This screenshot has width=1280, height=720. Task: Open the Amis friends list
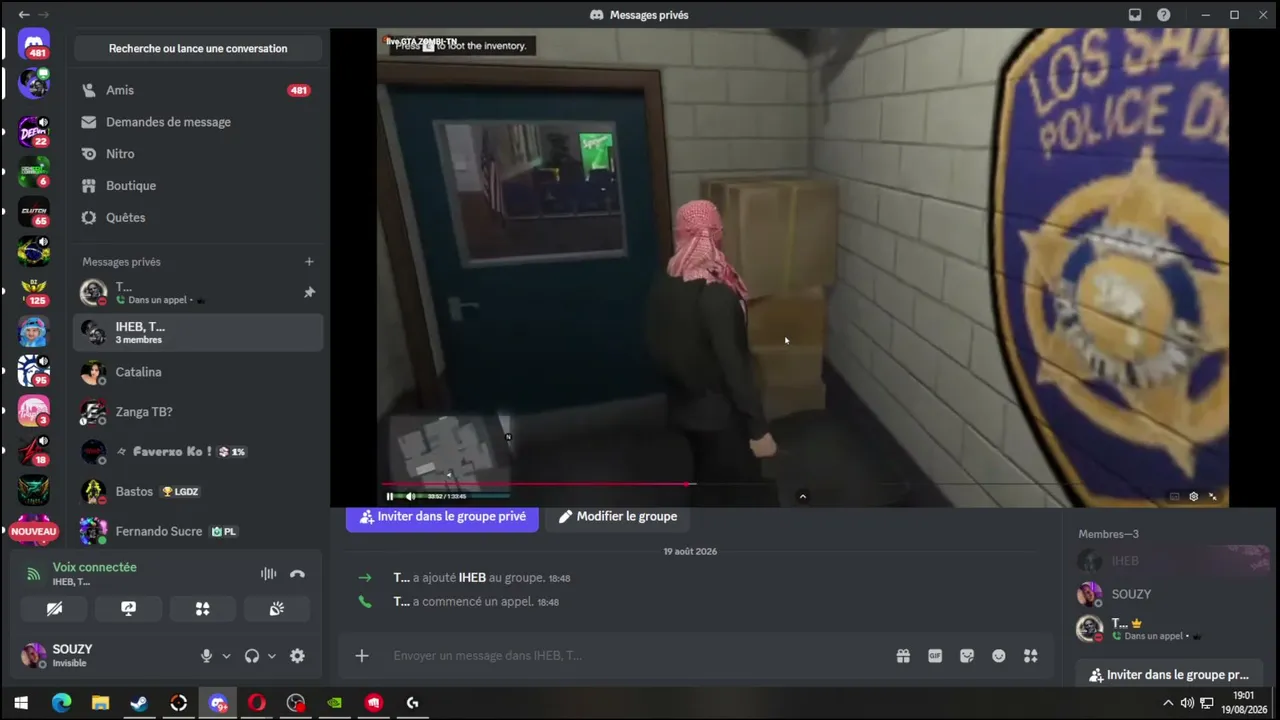point(198,90)
